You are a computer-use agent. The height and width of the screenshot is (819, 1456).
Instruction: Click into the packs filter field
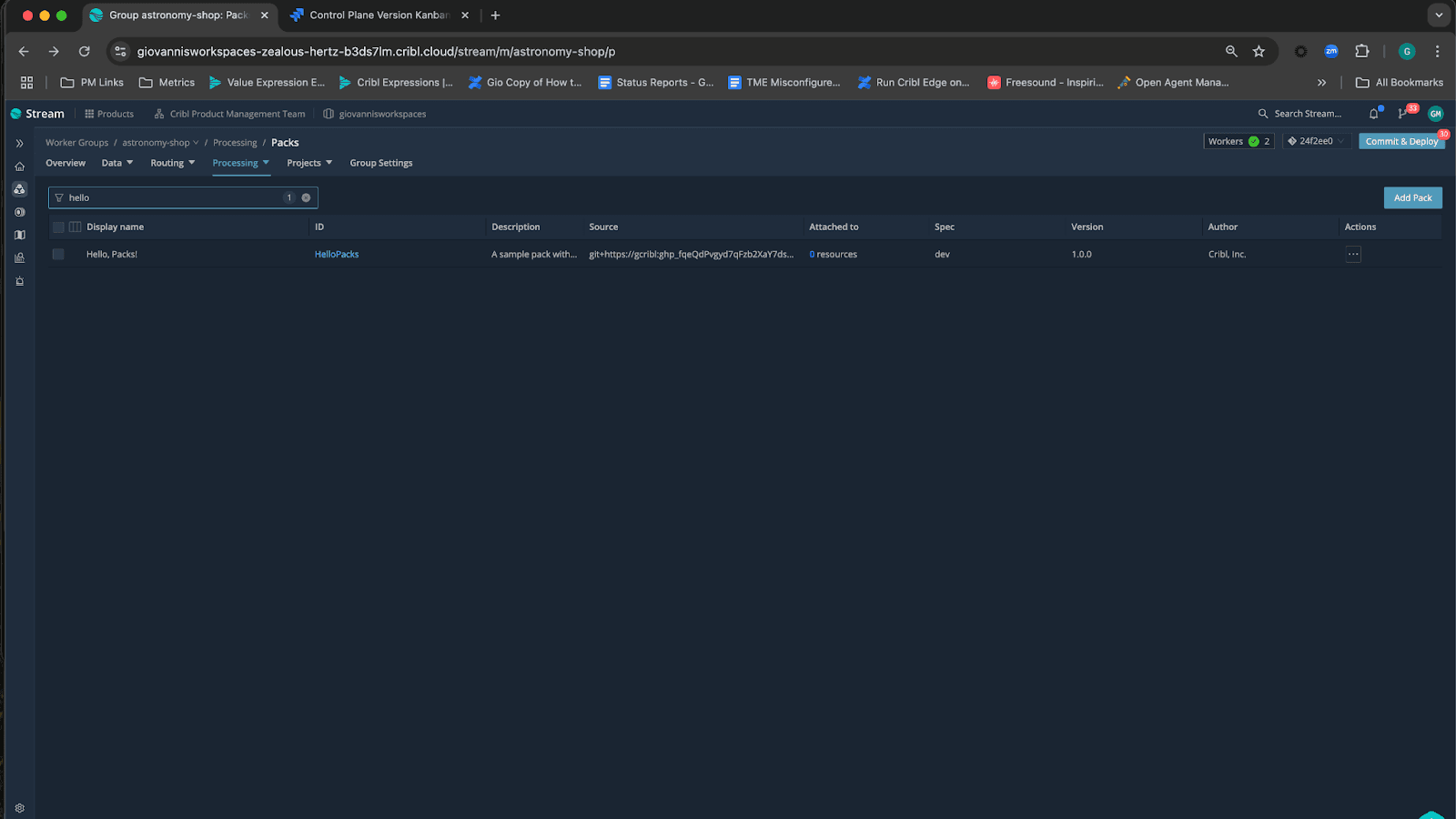click(173, 197)
